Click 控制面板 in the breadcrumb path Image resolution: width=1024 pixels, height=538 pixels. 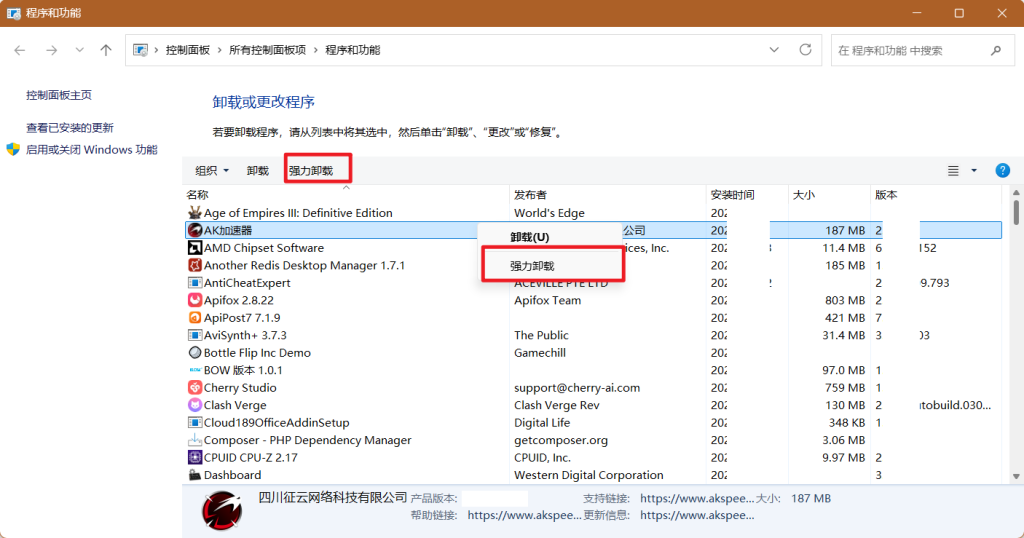(x=188, y=50)
